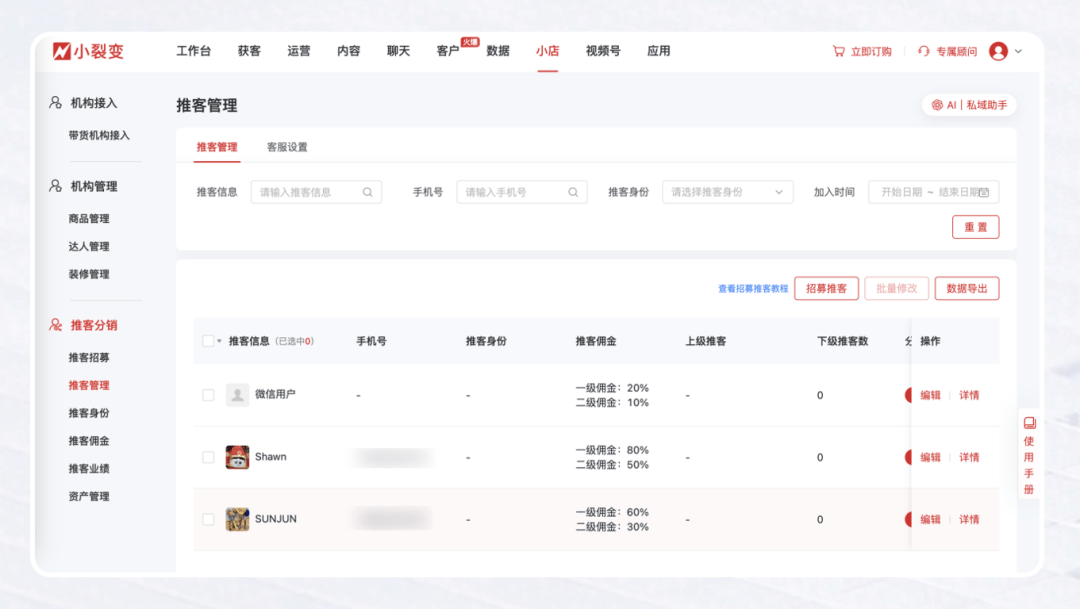Click the shopping cart 立即订购 icon
Image resolution: width=1080 pixels, height=609 pixels.
click(838, 51)
